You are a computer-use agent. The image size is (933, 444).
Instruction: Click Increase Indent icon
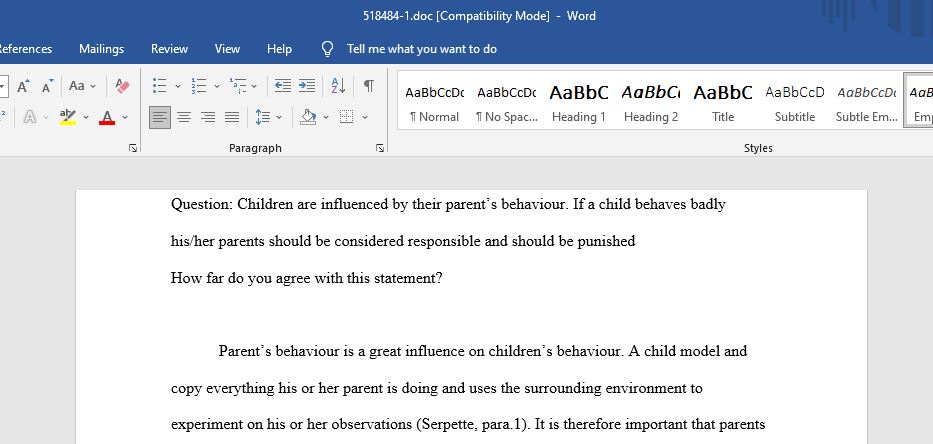306,86
